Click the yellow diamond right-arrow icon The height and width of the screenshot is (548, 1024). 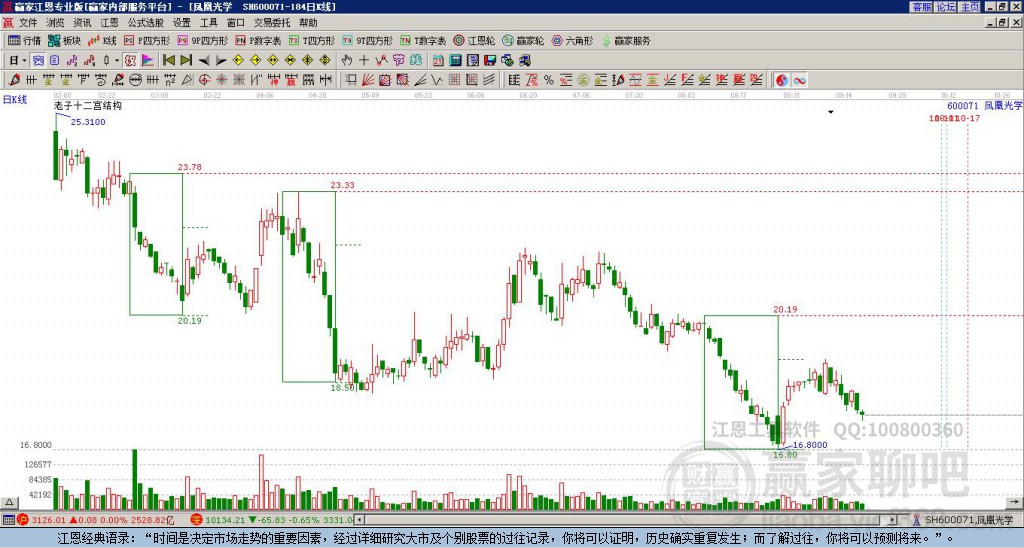coord(255,61)
